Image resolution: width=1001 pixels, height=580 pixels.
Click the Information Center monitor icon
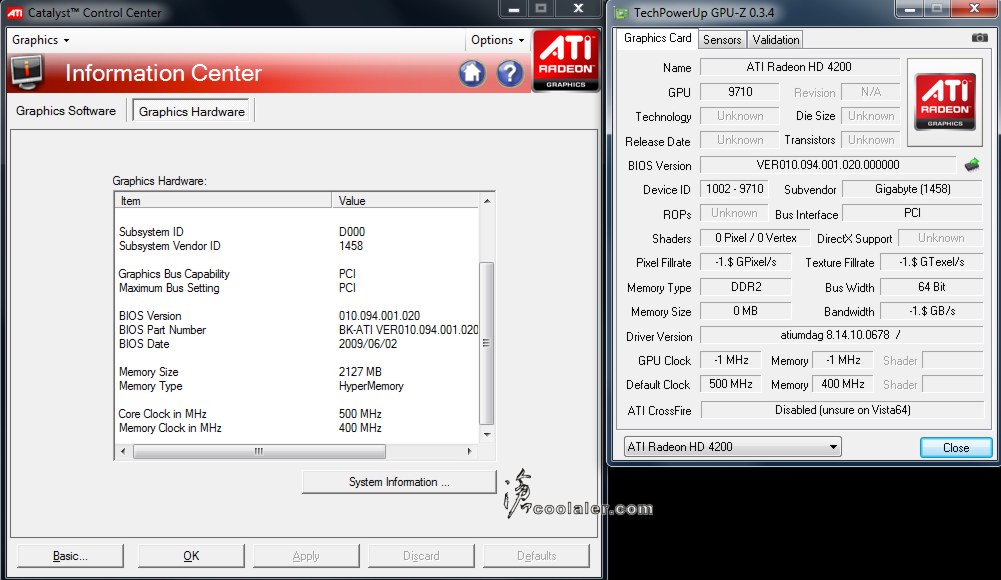(x=26, y=73)
